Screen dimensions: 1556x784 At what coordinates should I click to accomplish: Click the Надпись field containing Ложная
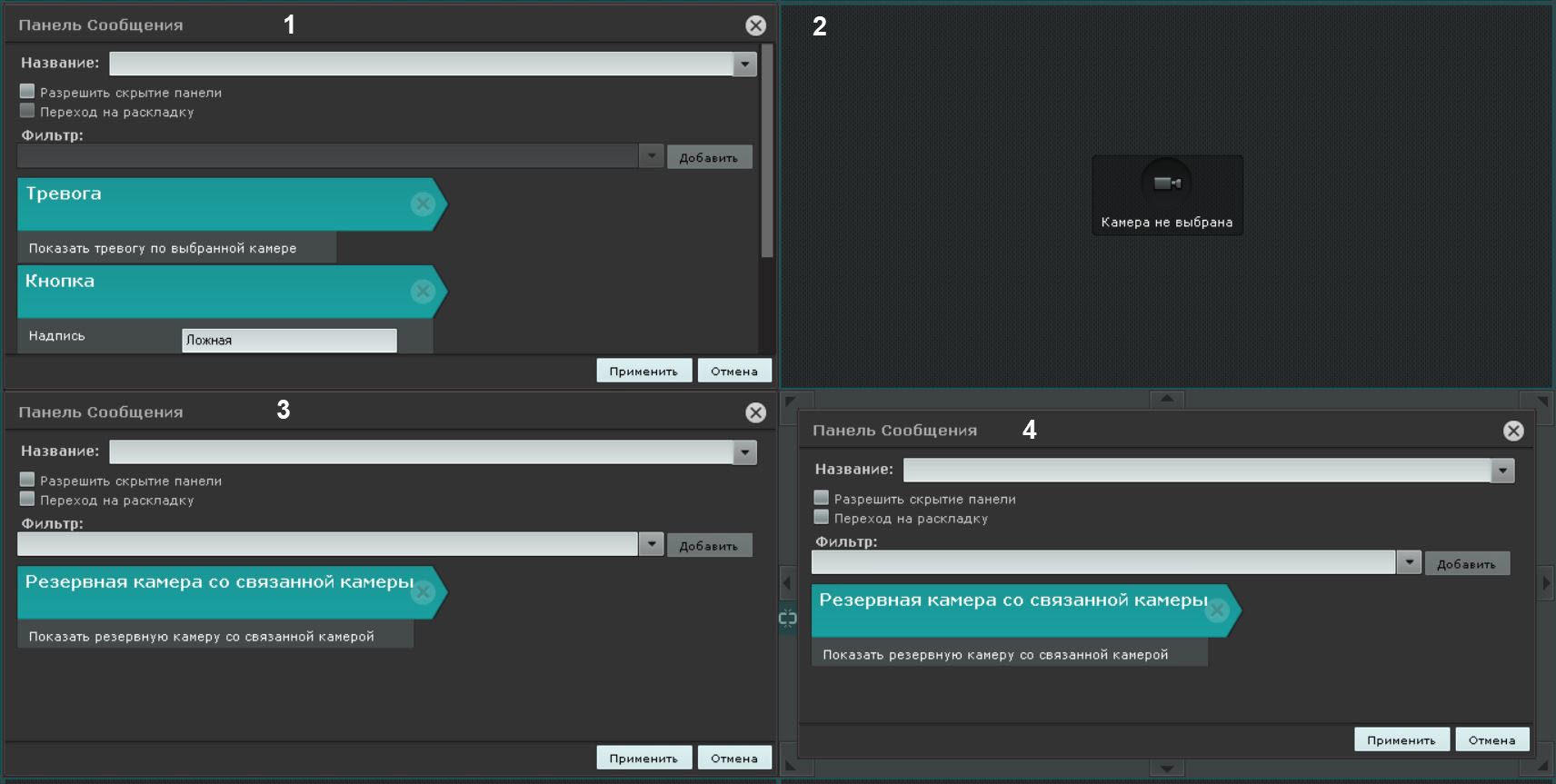coord(289,341)
